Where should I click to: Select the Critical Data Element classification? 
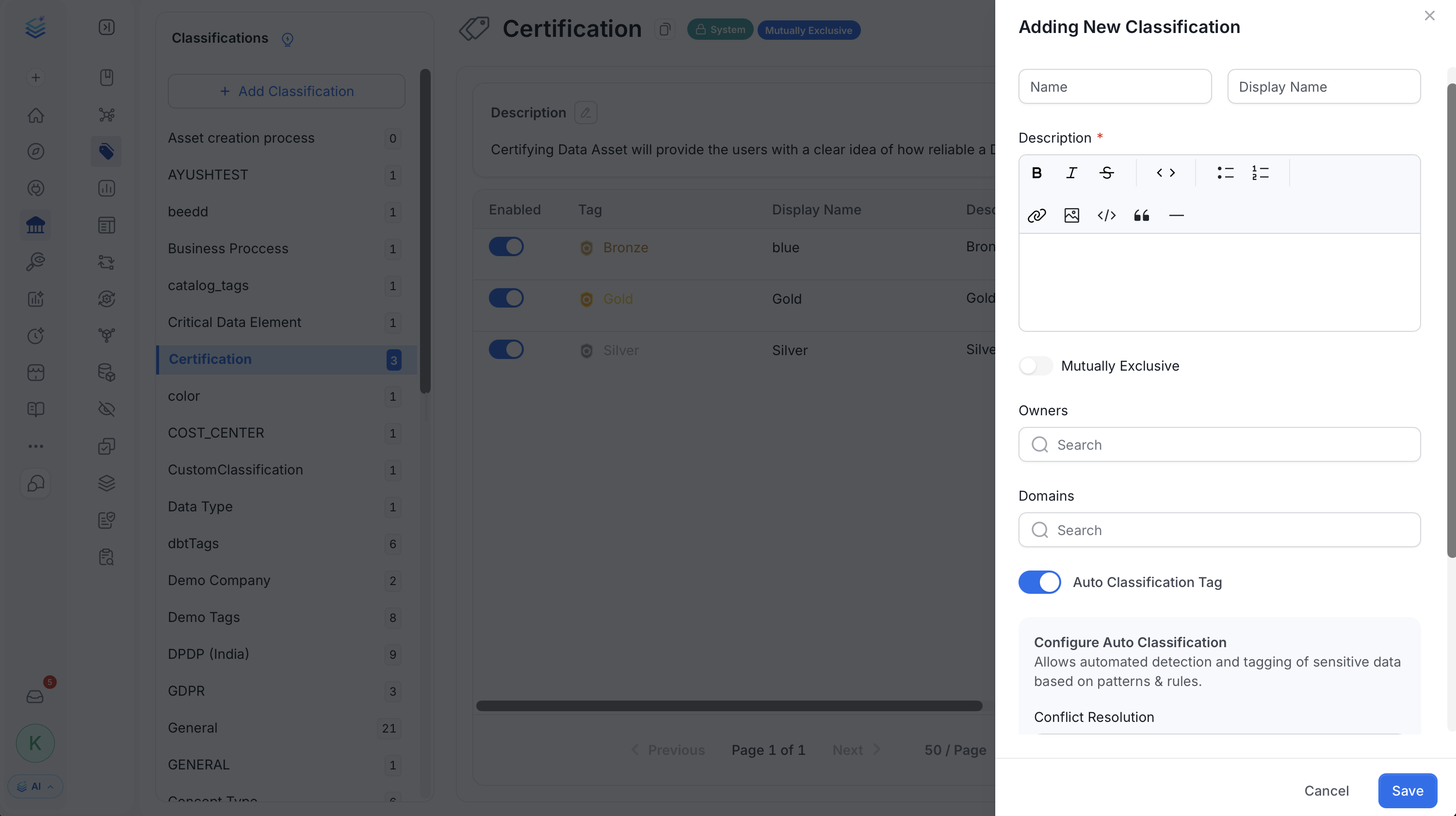click(287, 323)
